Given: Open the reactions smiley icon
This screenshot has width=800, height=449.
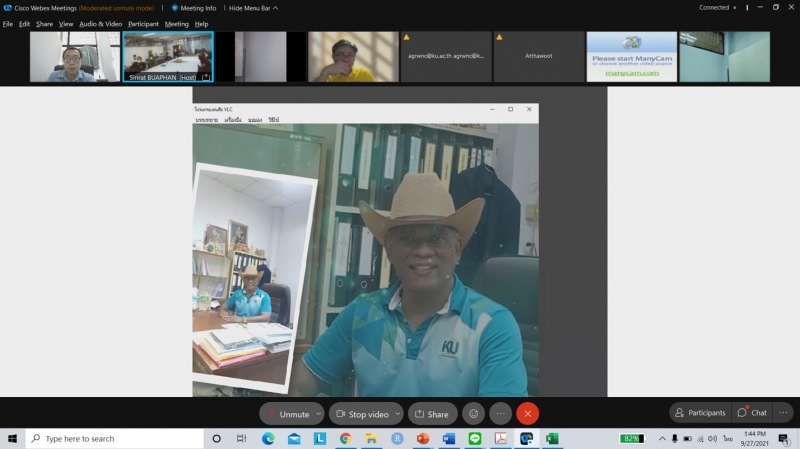Looking at the screenshot, I should [x=473, y=413].
